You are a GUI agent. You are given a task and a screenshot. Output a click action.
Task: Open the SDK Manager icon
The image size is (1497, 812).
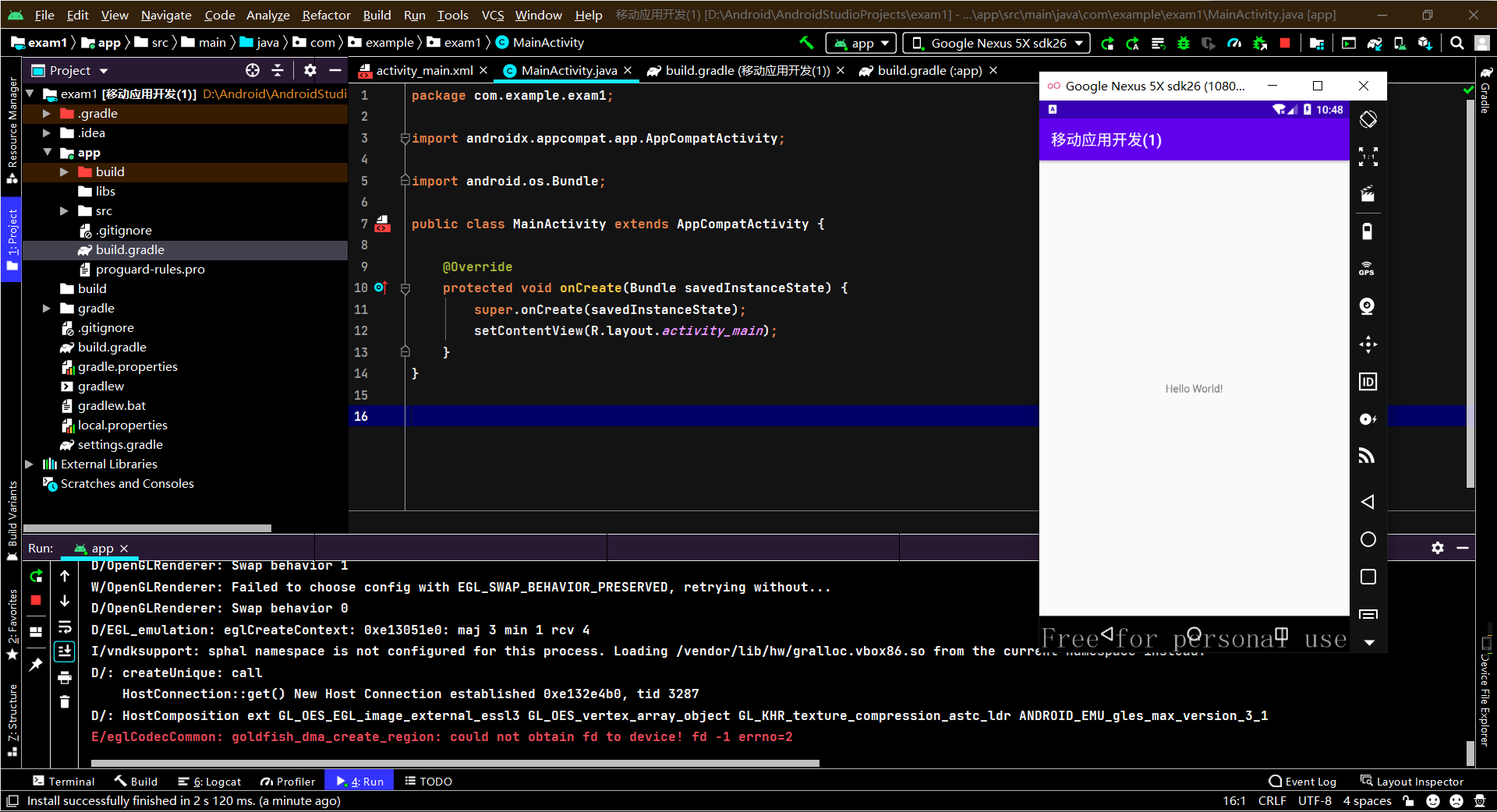(1425, 43)
